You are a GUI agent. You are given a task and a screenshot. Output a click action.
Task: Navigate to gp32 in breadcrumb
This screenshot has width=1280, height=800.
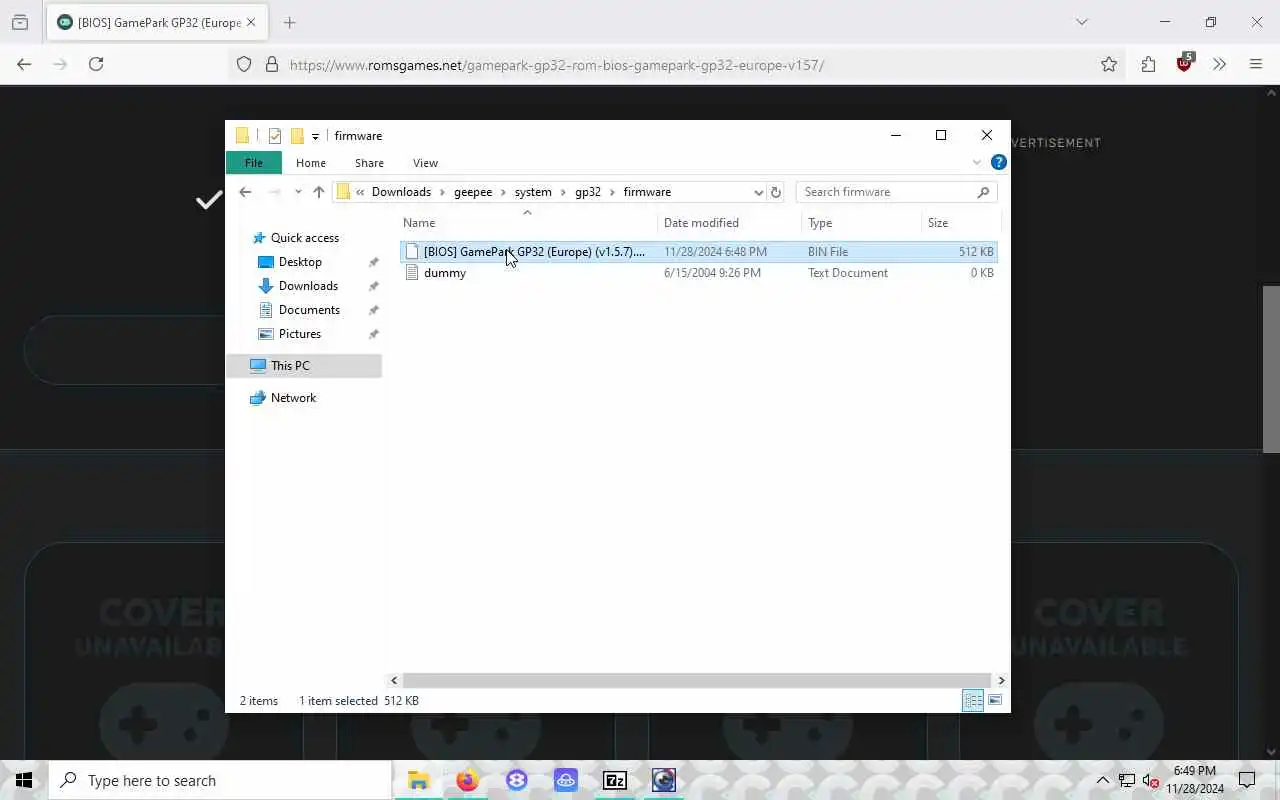(x=588, y=192)
